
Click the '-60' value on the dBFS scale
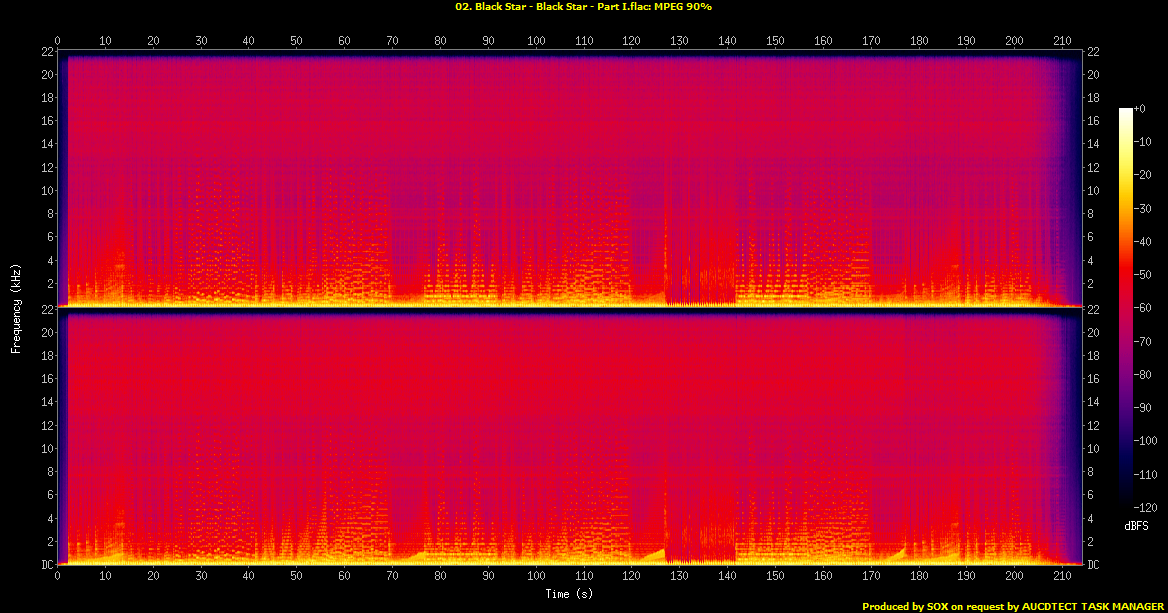[x=1143, y=308]
